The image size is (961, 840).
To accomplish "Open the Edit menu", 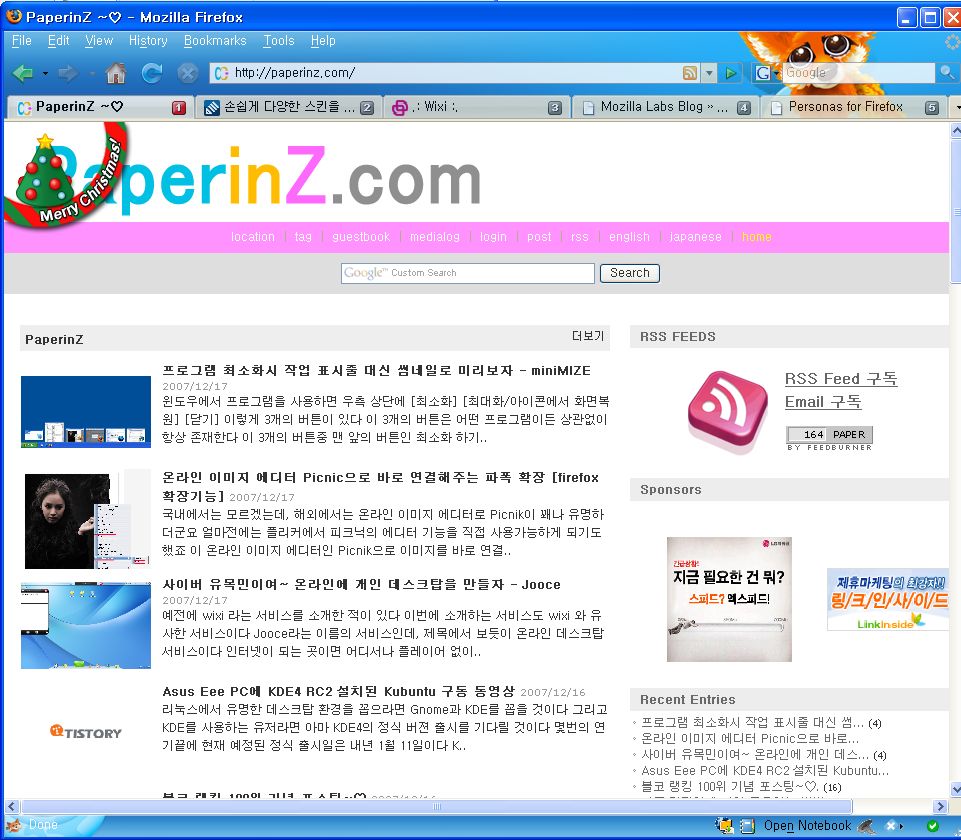I will click(59, 41).
